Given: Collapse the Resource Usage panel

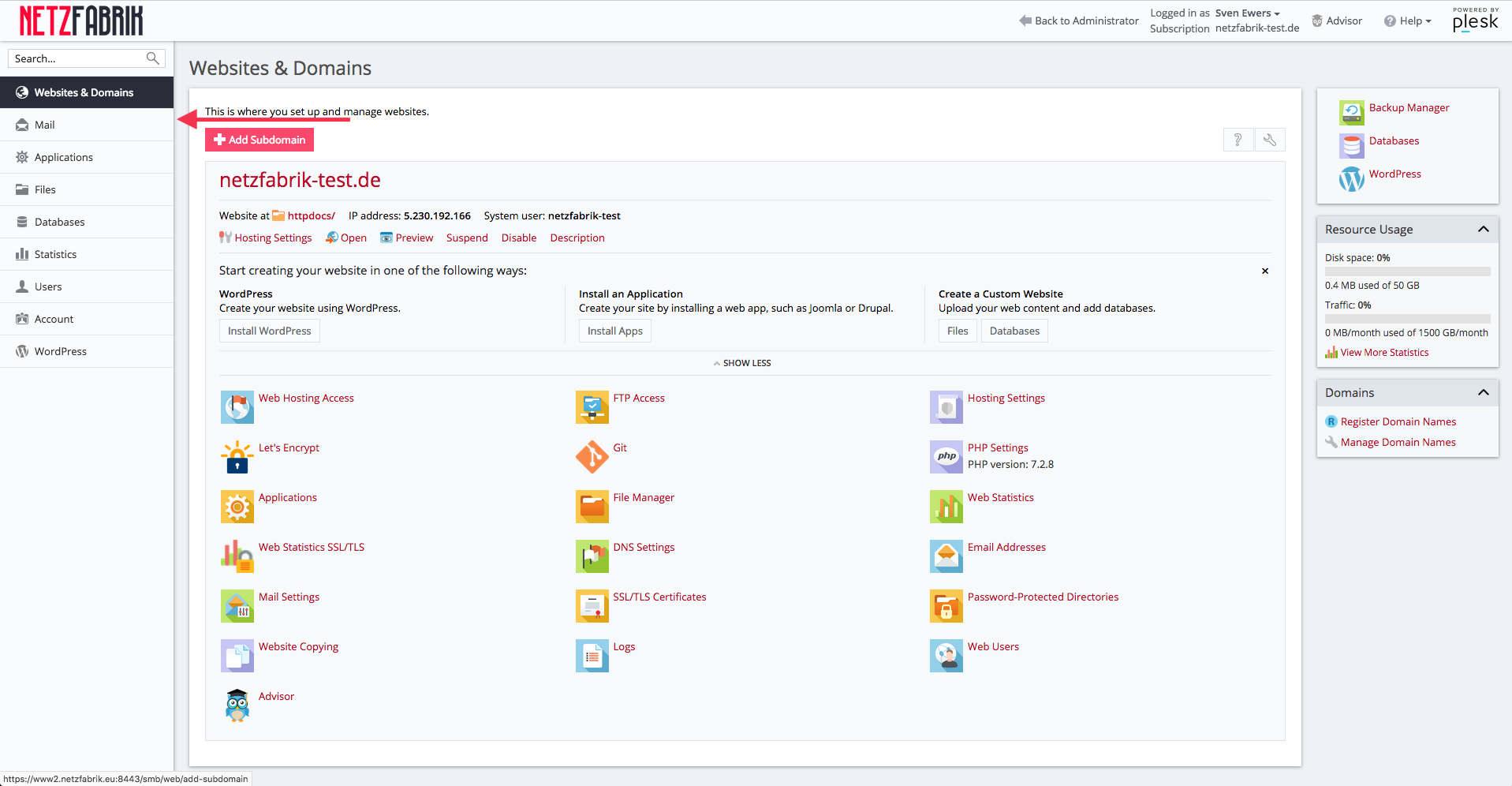Looking at the screenshot, I should 1483,229.
